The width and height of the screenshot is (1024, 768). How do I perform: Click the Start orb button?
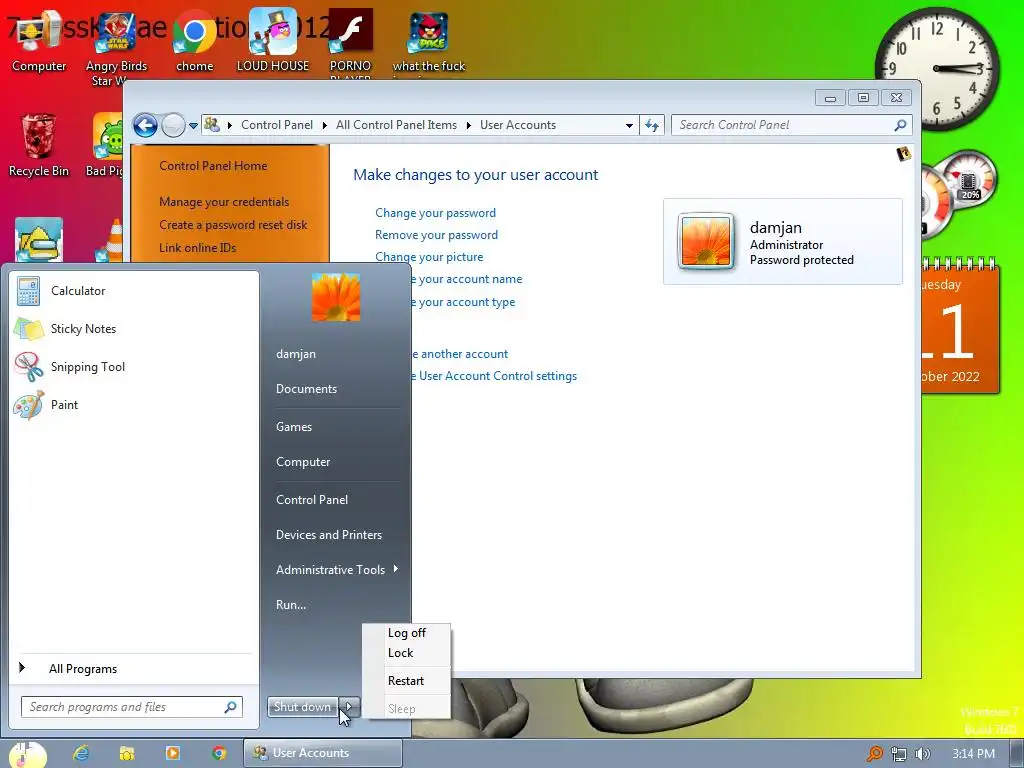(27, 754)
